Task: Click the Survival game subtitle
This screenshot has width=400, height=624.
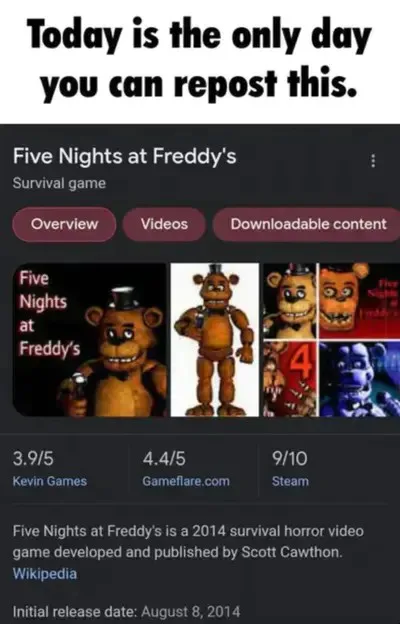Action: point(59,183)
